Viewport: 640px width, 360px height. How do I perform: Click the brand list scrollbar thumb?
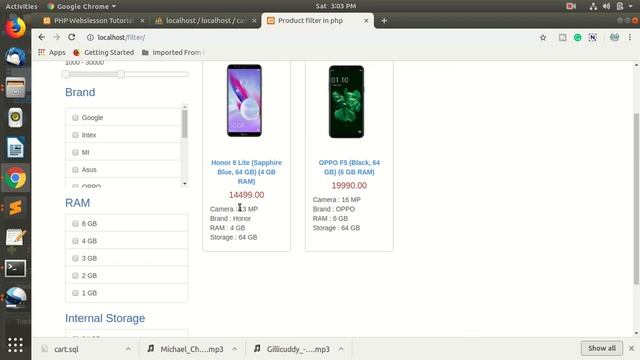point(184,124)
